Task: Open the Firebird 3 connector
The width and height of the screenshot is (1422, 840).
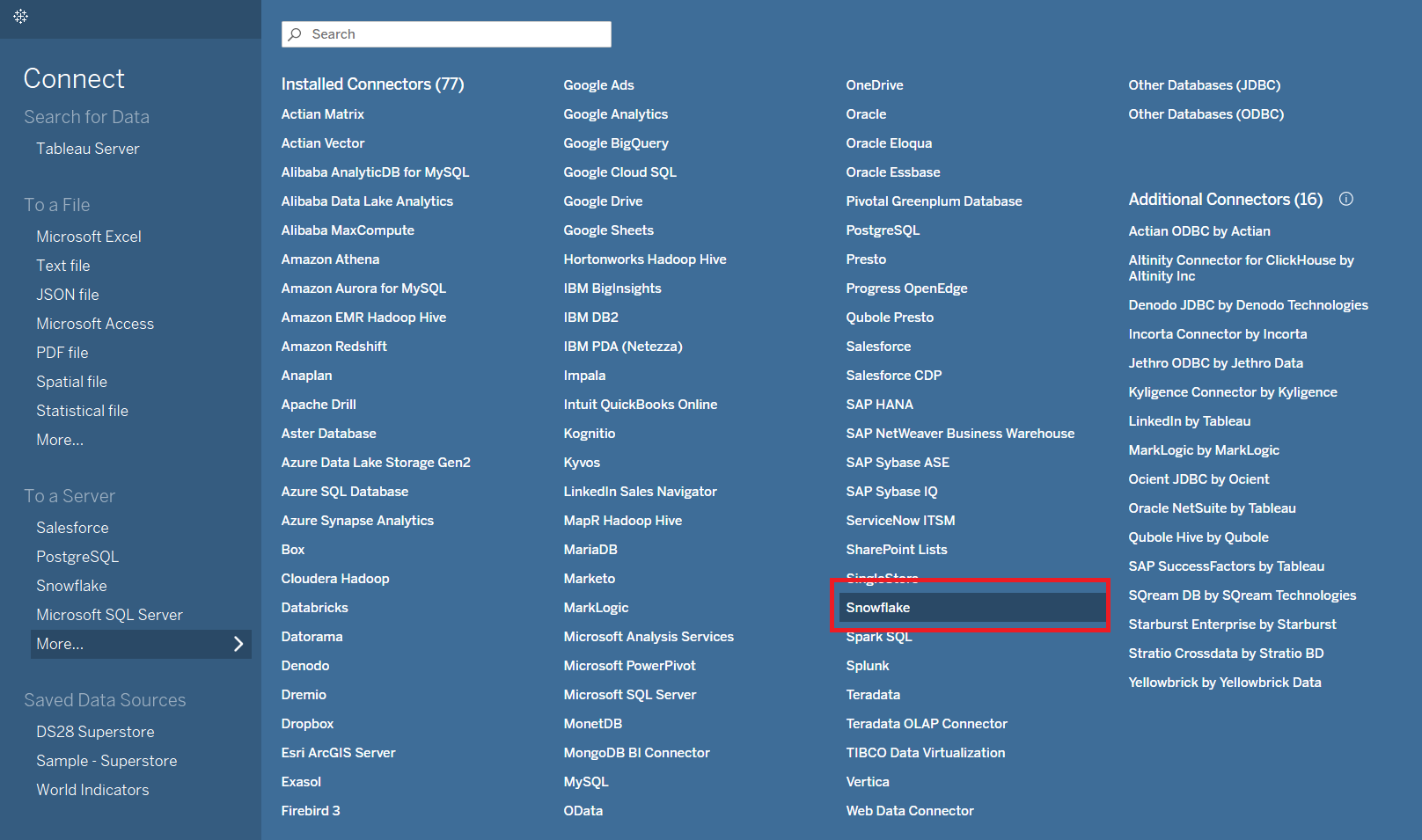Action: (x=311, y=811)
